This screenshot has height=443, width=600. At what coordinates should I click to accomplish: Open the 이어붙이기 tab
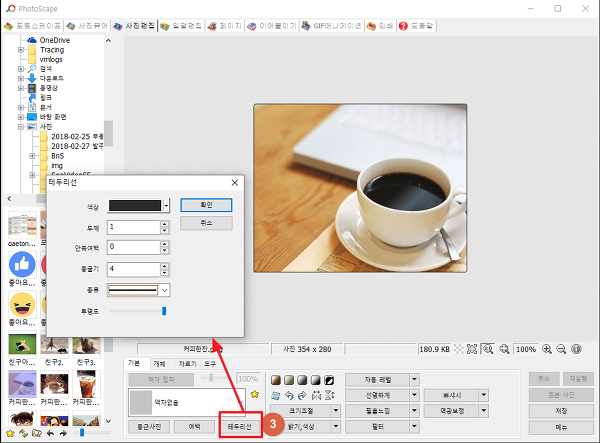pos(272,26)
